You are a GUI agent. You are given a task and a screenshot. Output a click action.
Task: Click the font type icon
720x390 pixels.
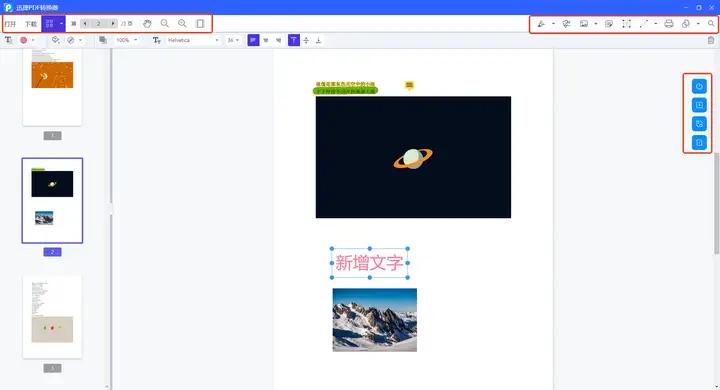[x=157, y=40]
